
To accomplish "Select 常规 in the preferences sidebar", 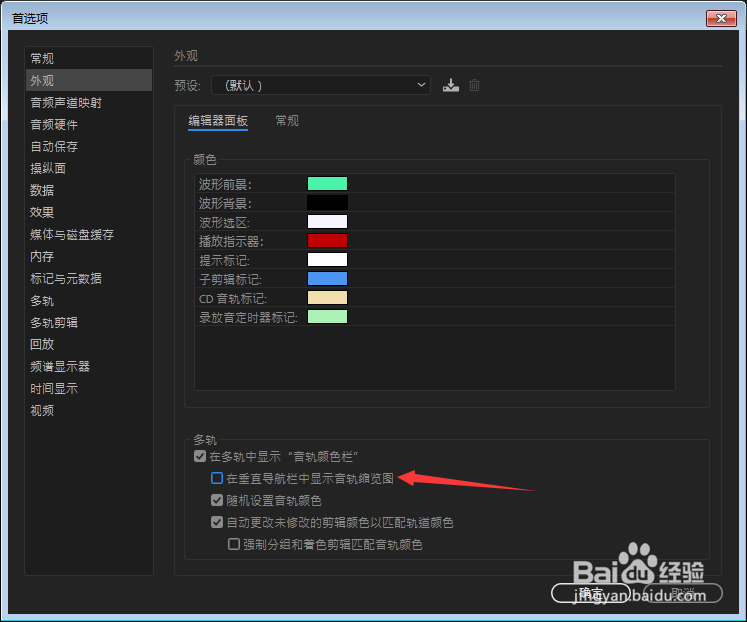I will coord(89,59).
